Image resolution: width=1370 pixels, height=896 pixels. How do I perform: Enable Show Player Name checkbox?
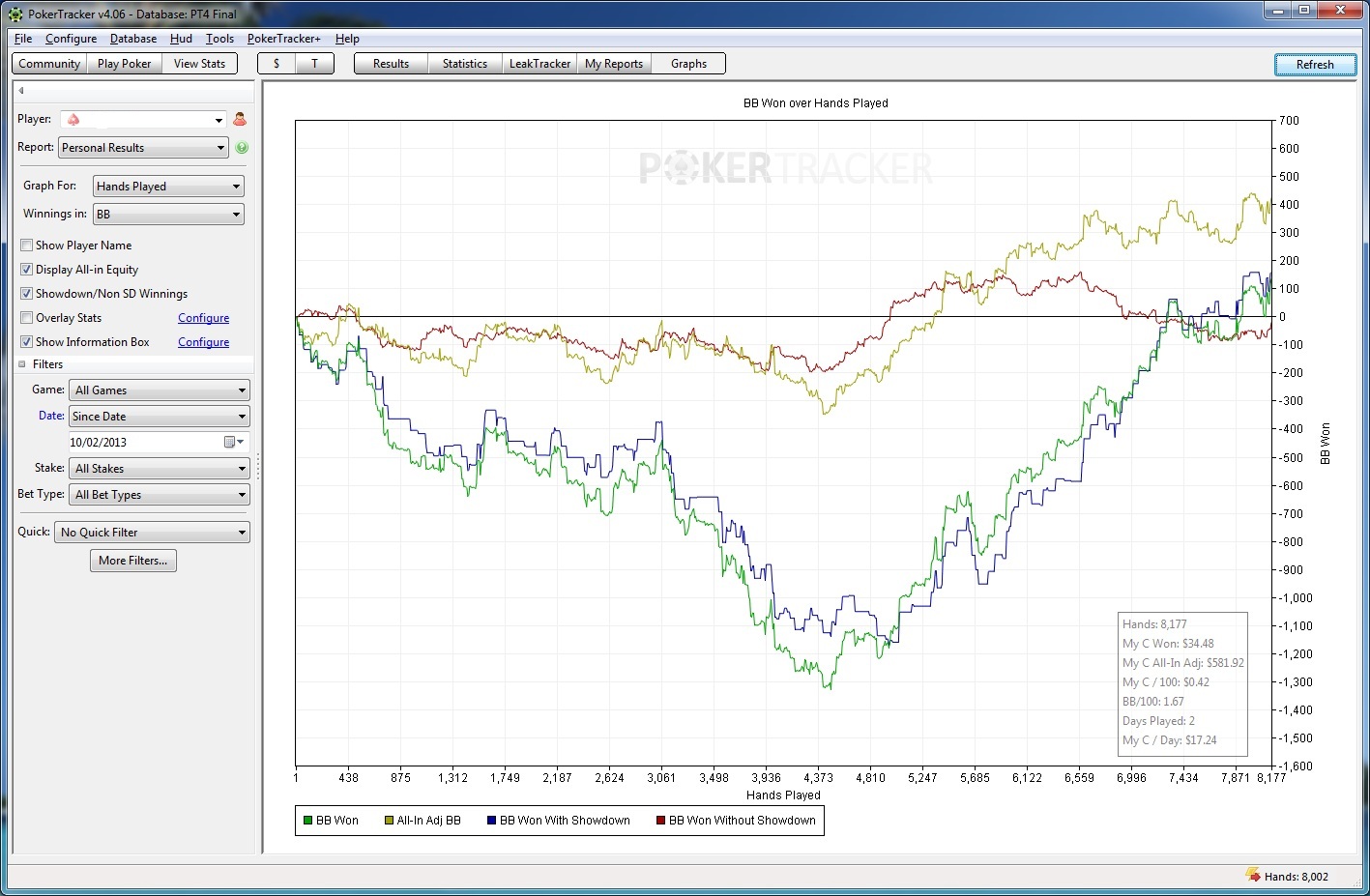pos(27,246)
